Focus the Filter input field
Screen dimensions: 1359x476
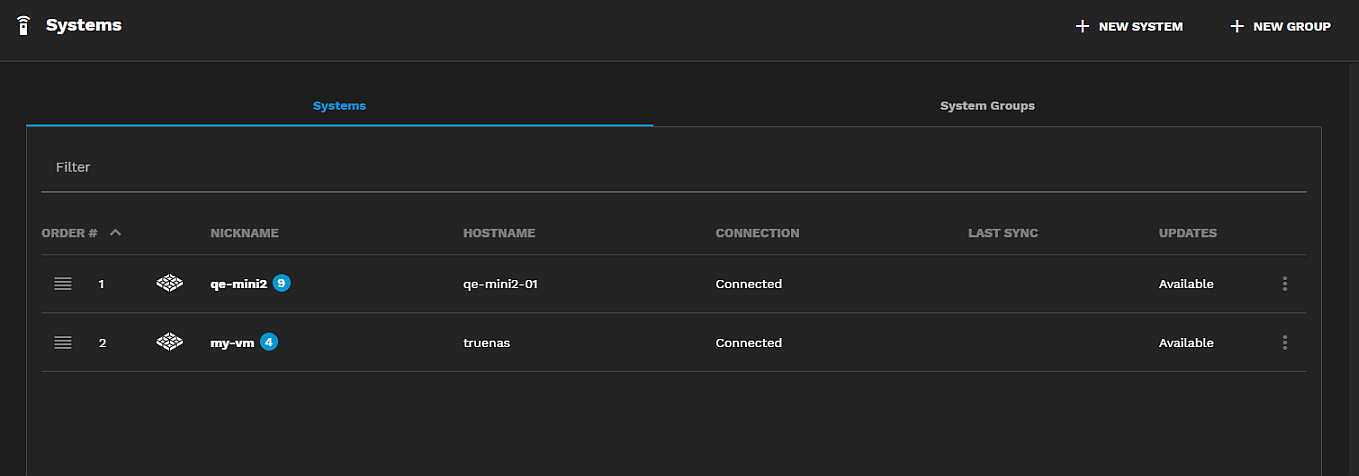673,168
